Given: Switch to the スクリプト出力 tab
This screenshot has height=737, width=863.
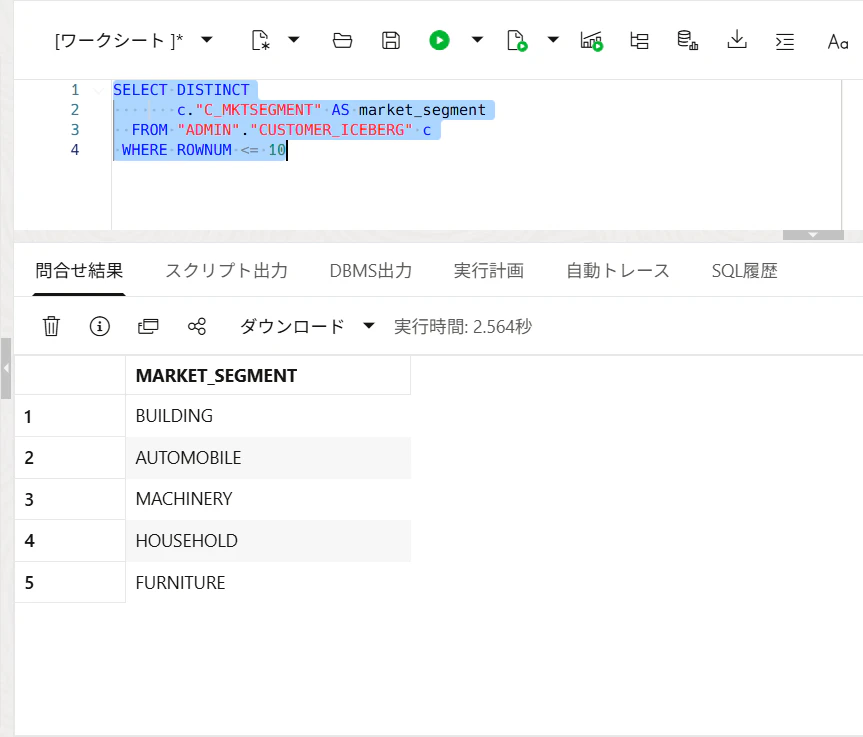Looking at the screenshot, I should tap(226, 271).
